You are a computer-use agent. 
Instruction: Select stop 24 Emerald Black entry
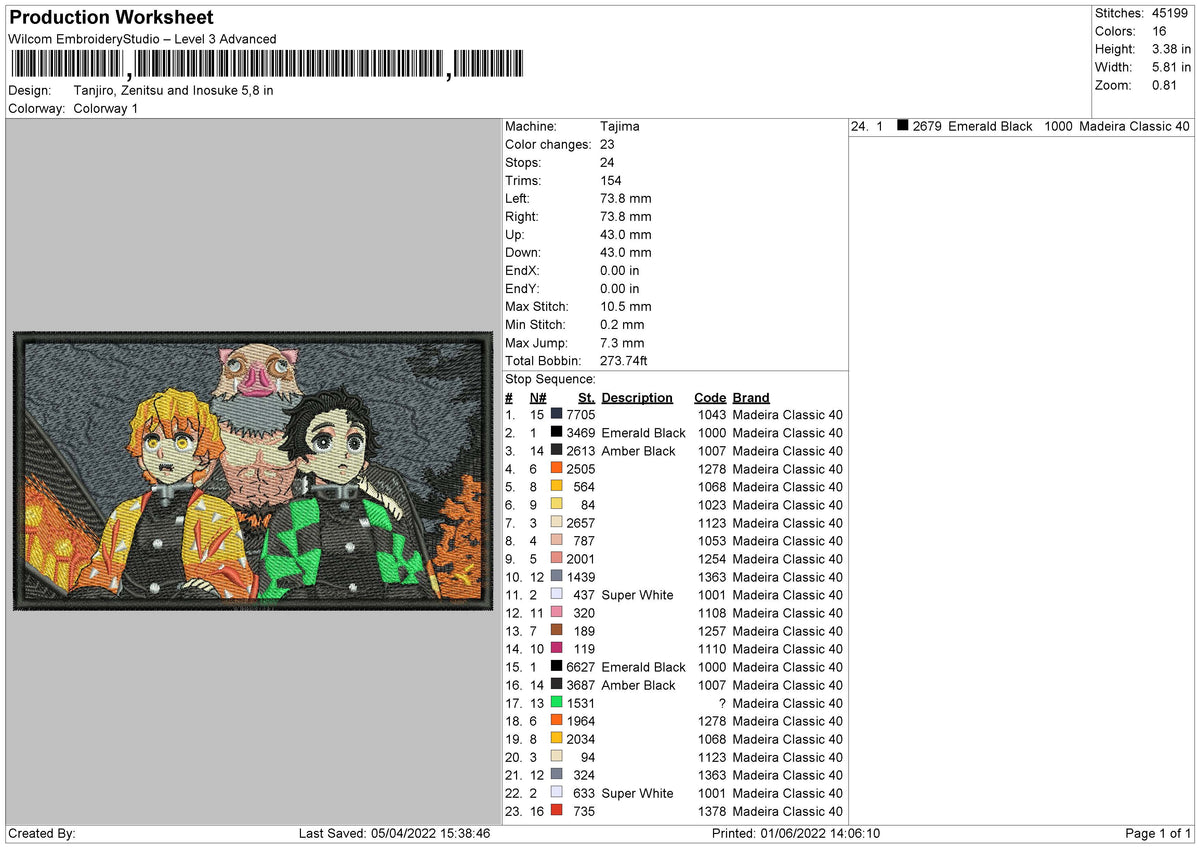1020,126
